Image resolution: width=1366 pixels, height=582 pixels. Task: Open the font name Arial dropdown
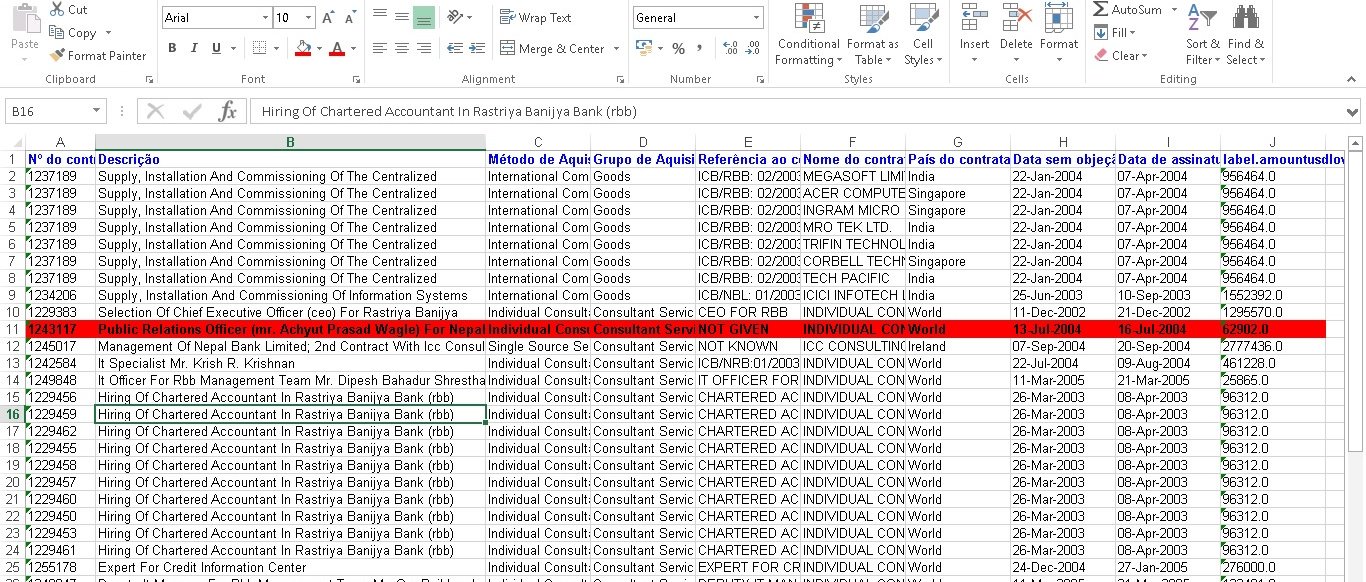265,18
